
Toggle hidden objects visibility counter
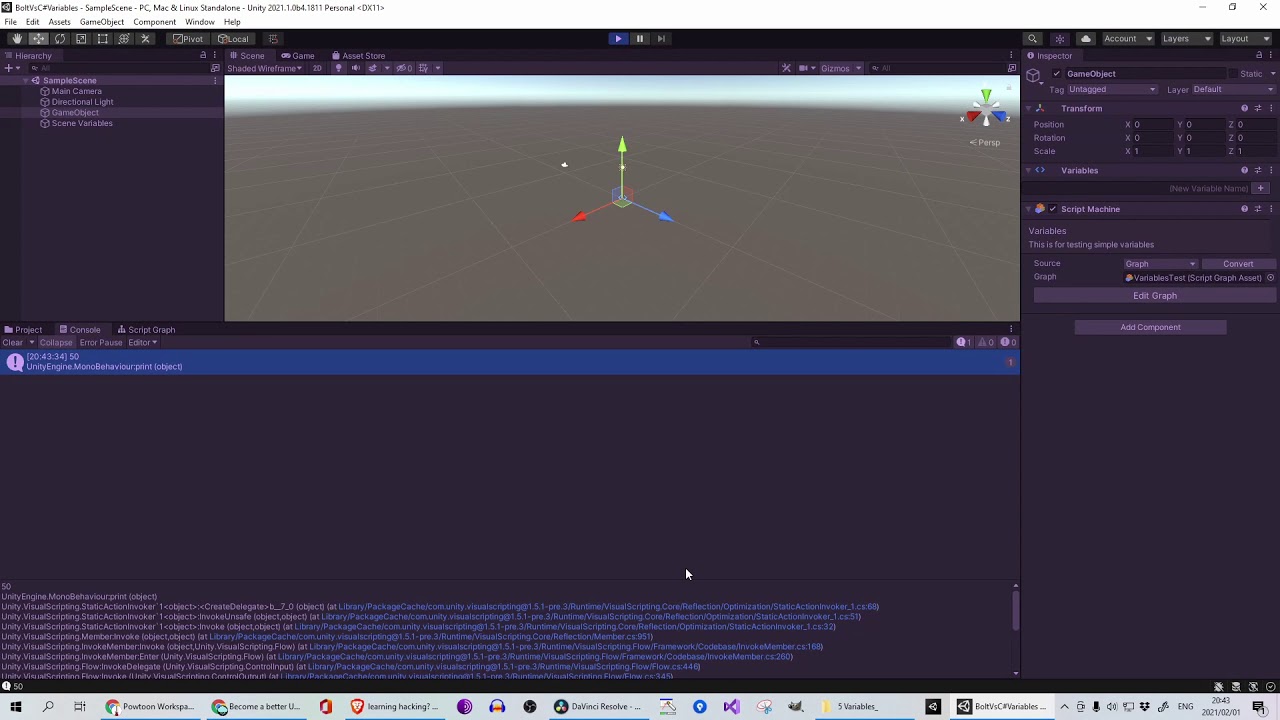tap(404, 68)
